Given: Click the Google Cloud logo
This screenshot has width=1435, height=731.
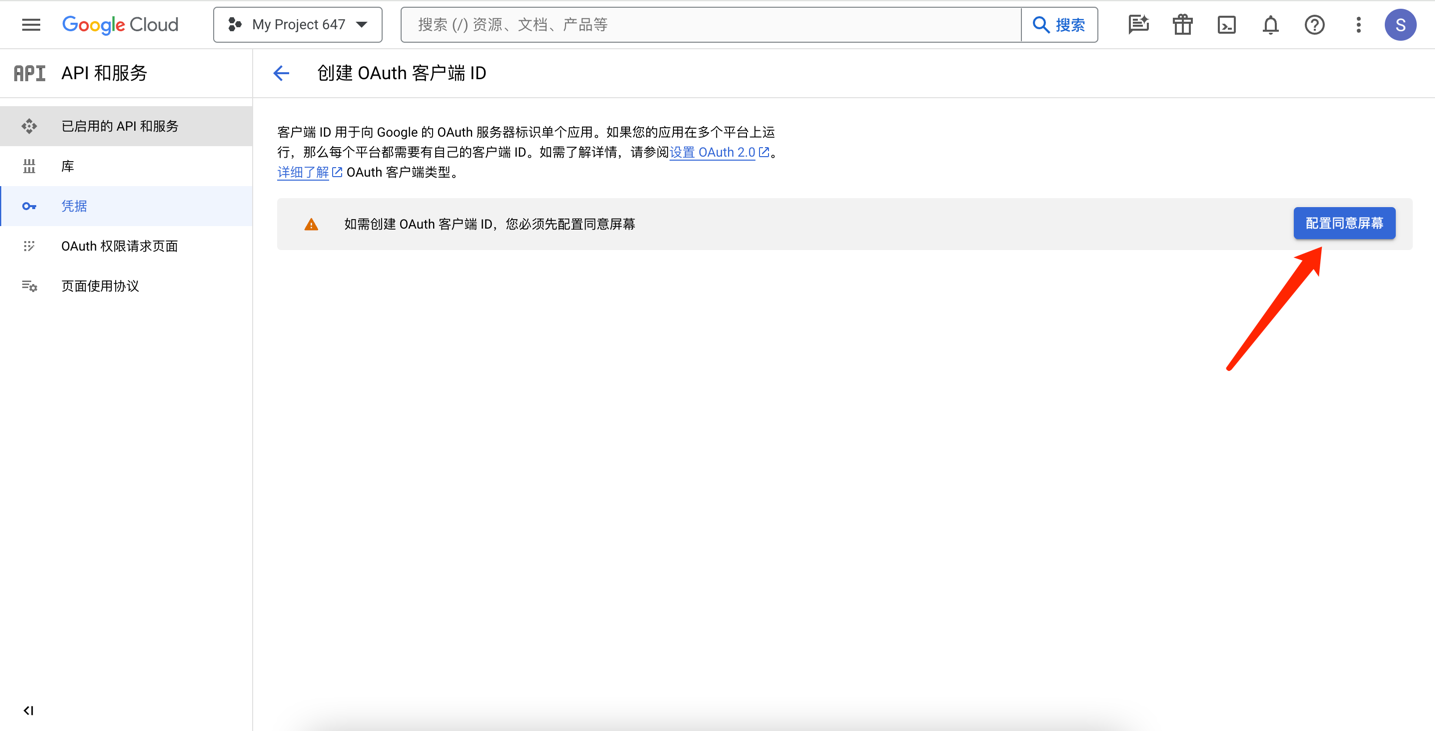Looking at the screenshot, I should point(120,24).
